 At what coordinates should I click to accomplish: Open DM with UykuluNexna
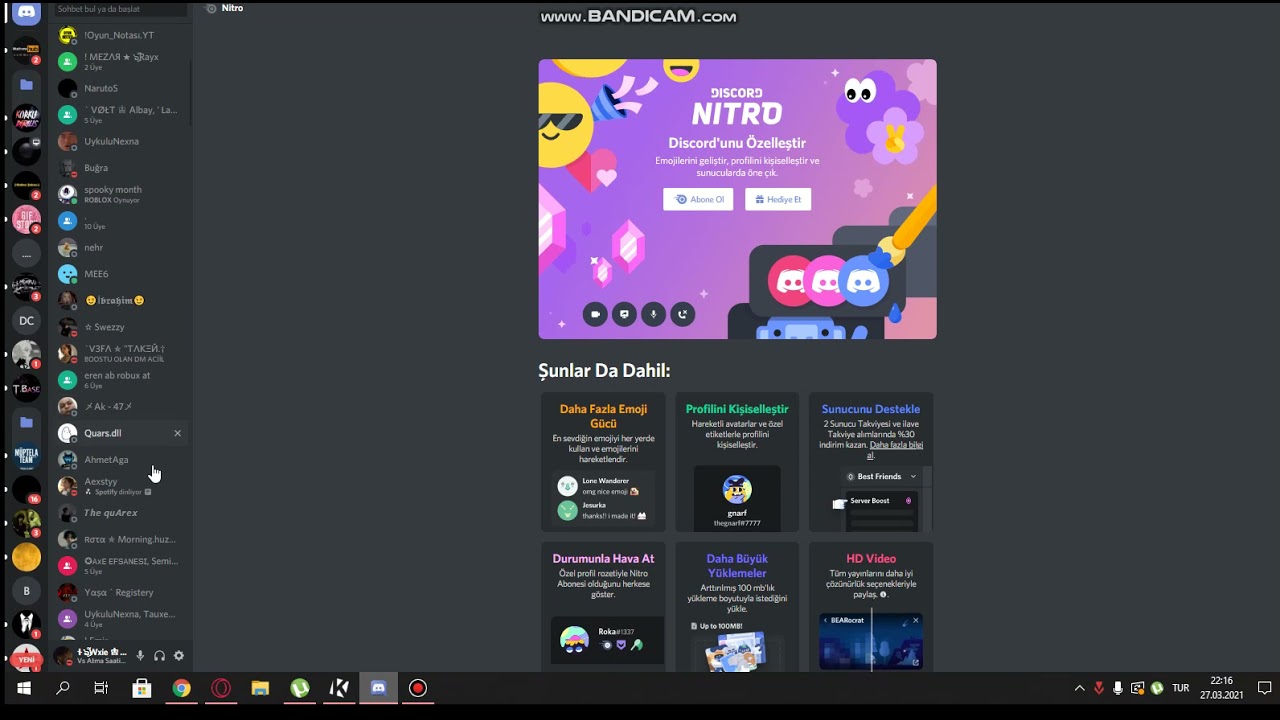point(120,141)
